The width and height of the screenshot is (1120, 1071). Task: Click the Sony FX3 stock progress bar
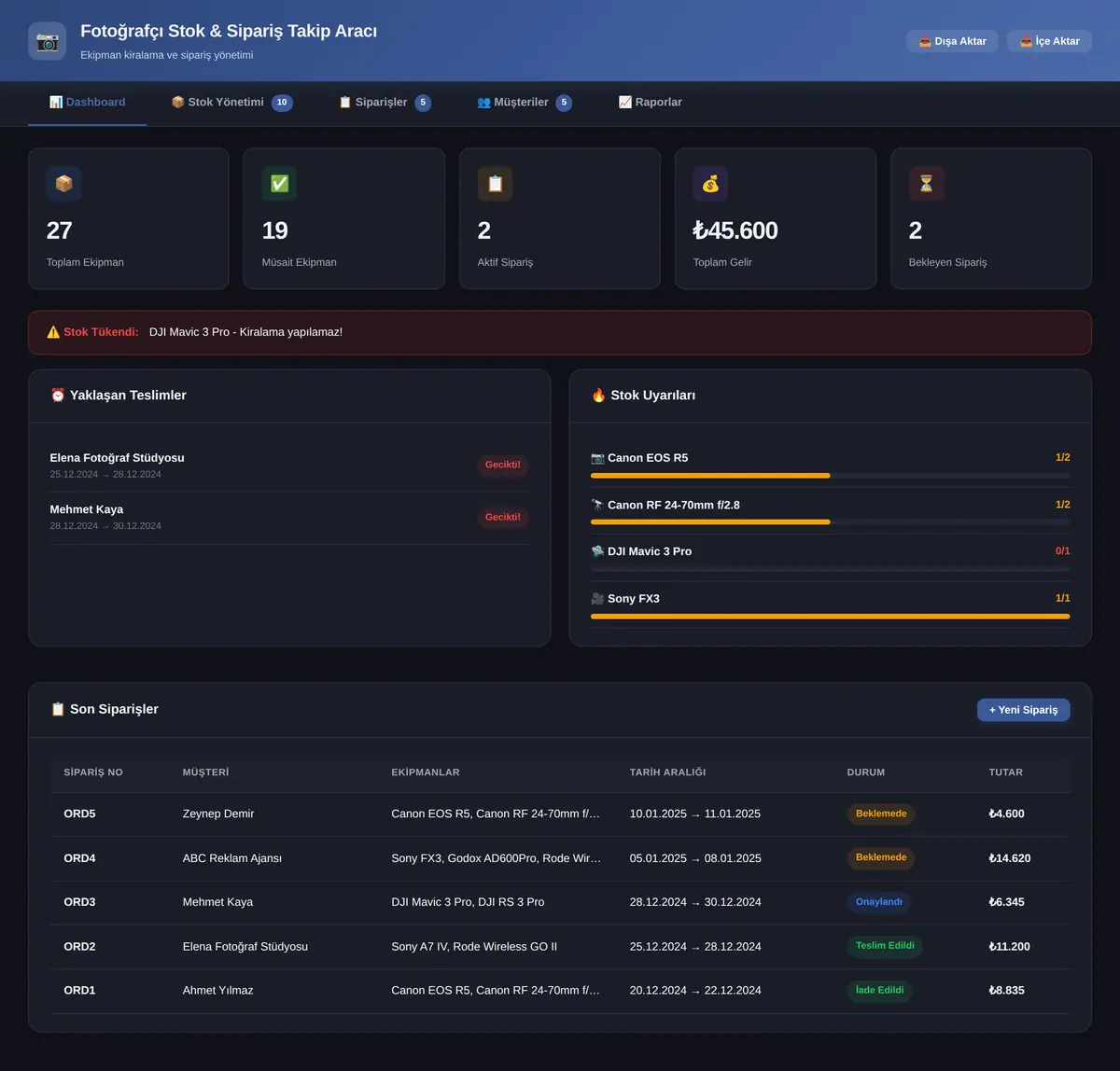[830, 617]
